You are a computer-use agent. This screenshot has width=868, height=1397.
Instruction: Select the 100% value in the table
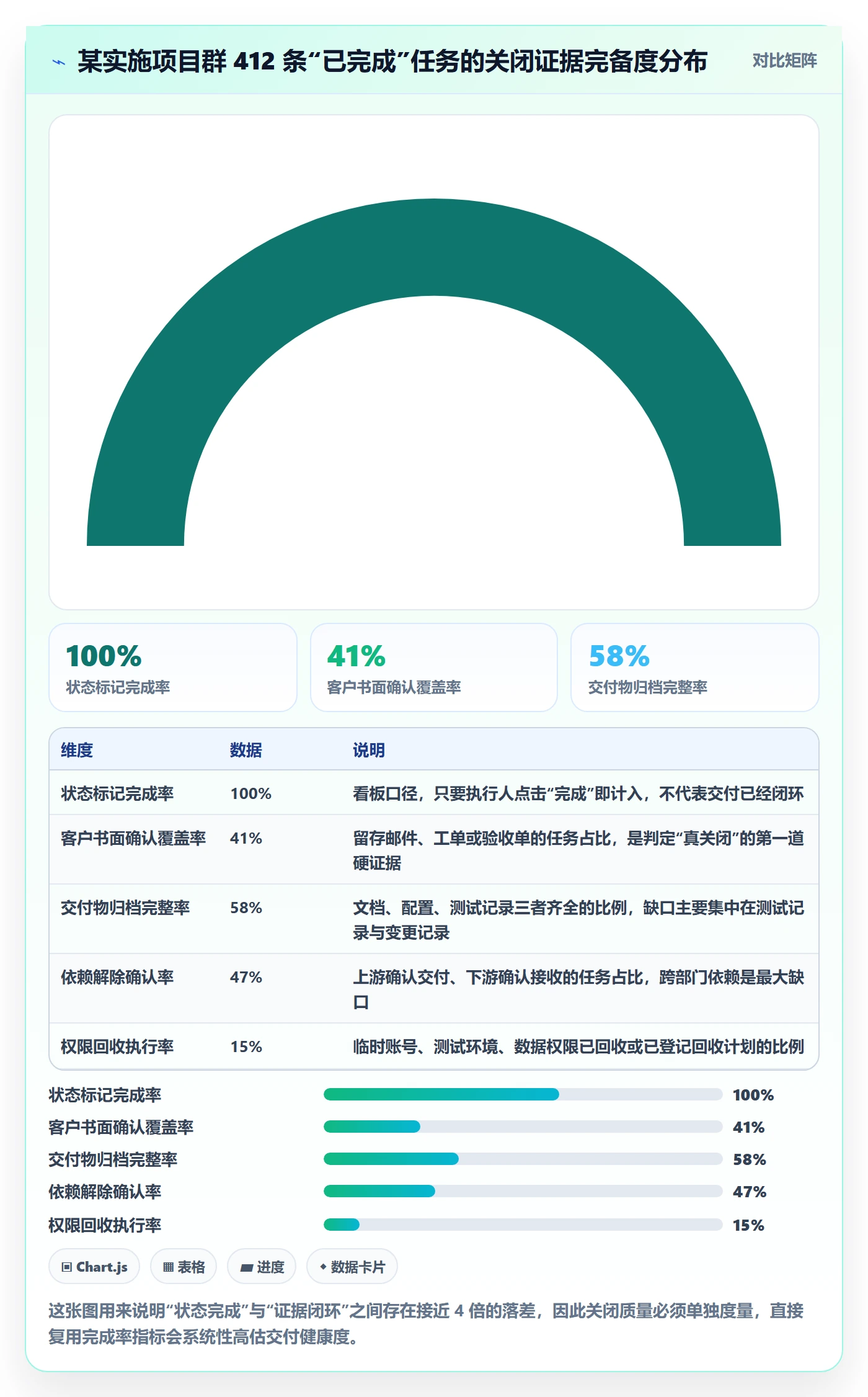point(251,793)
